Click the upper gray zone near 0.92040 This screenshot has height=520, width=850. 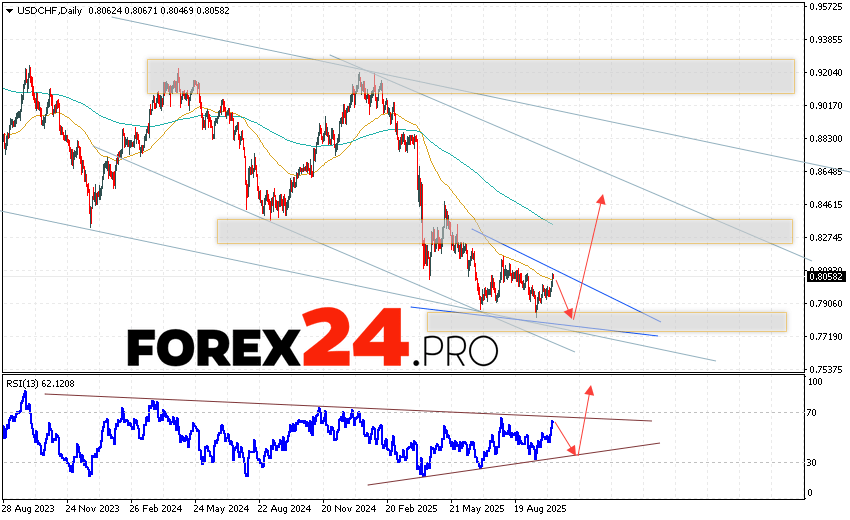[470, 76]
